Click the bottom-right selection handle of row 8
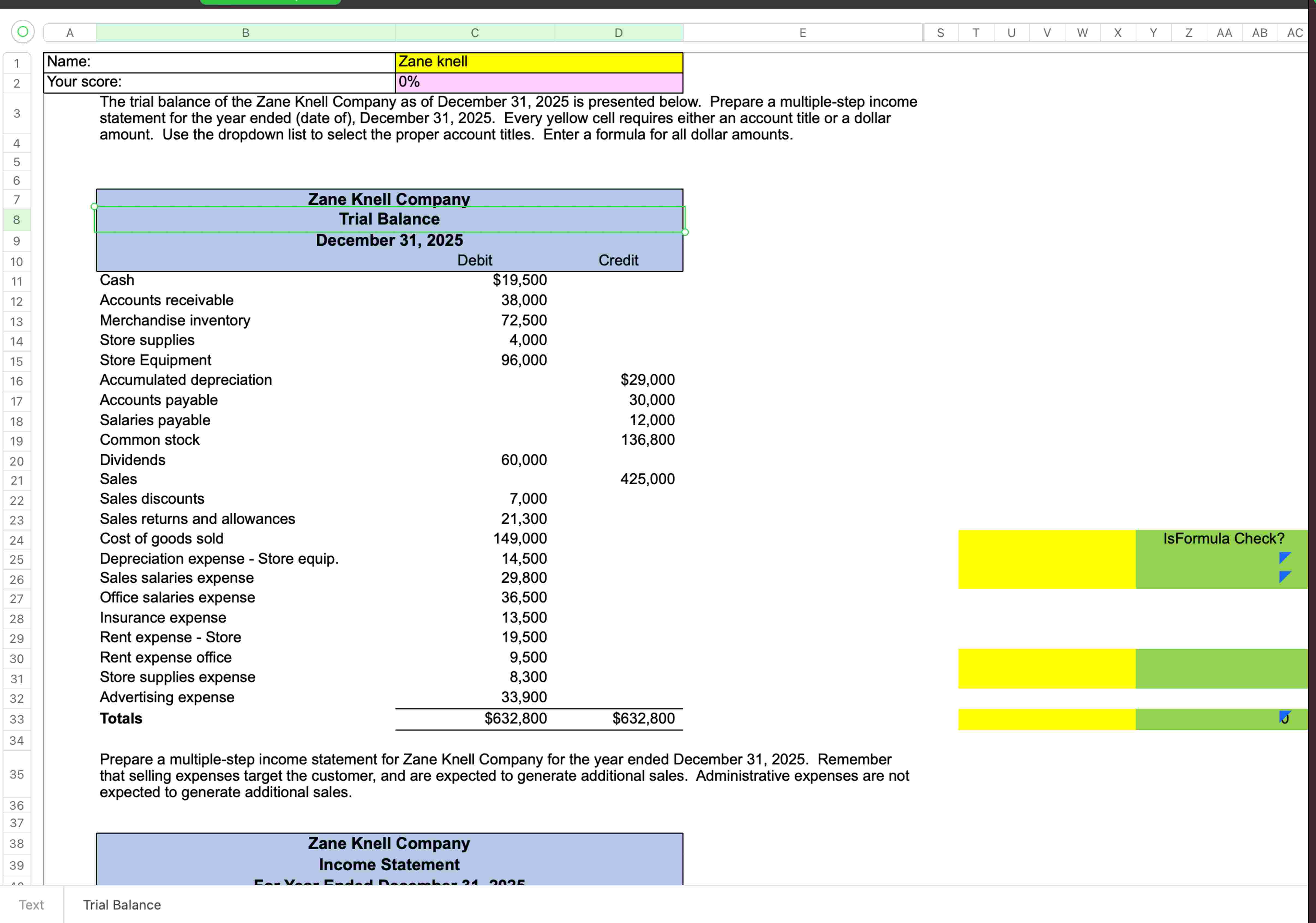Screen dimensions: 1316x923 pos(685,232)
